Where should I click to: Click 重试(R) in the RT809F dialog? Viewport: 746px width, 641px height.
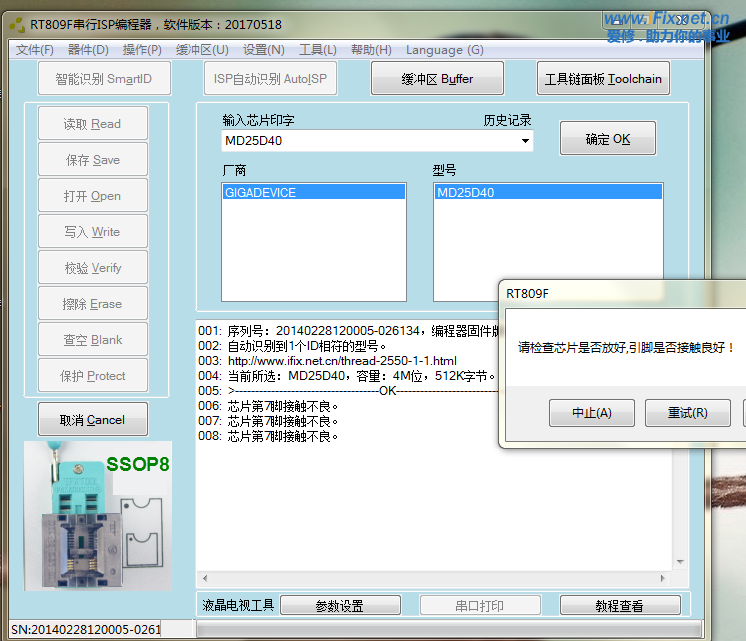tap(687, 413)
